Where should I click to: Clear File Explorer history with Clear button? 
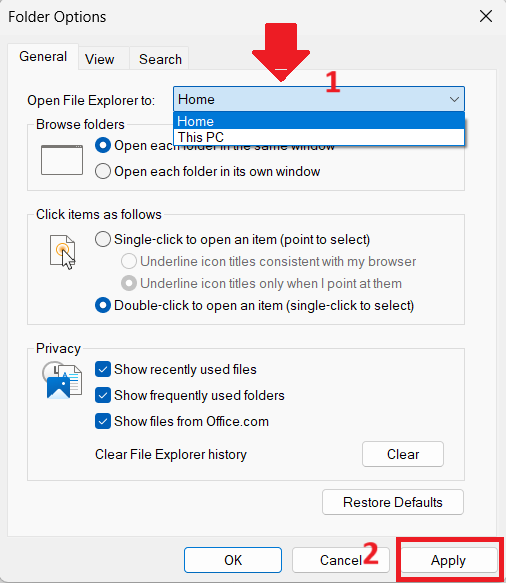click(x=403, y=454)
